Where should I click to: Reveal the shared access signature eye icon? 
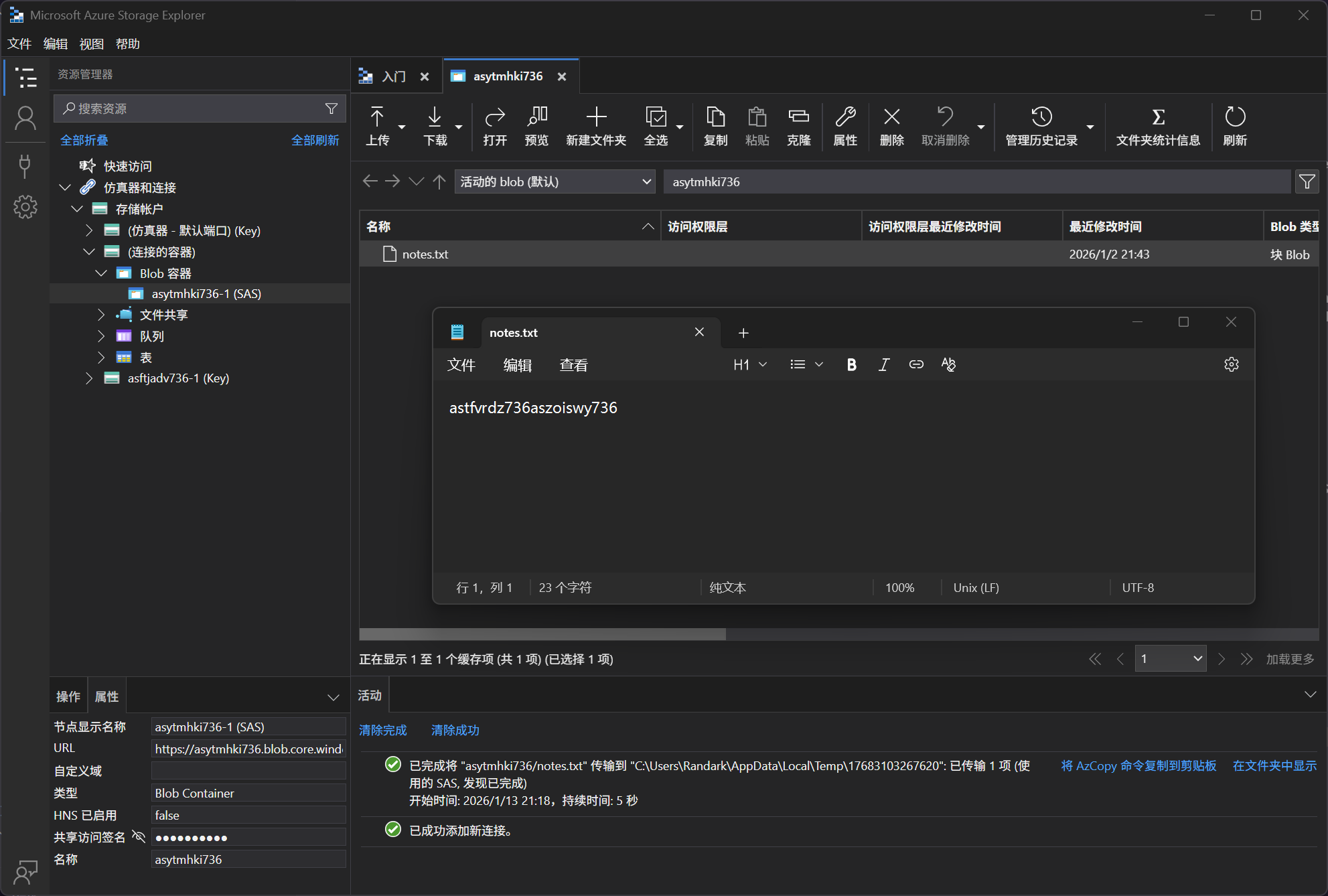pyautogui.click(x=139, y=836)
